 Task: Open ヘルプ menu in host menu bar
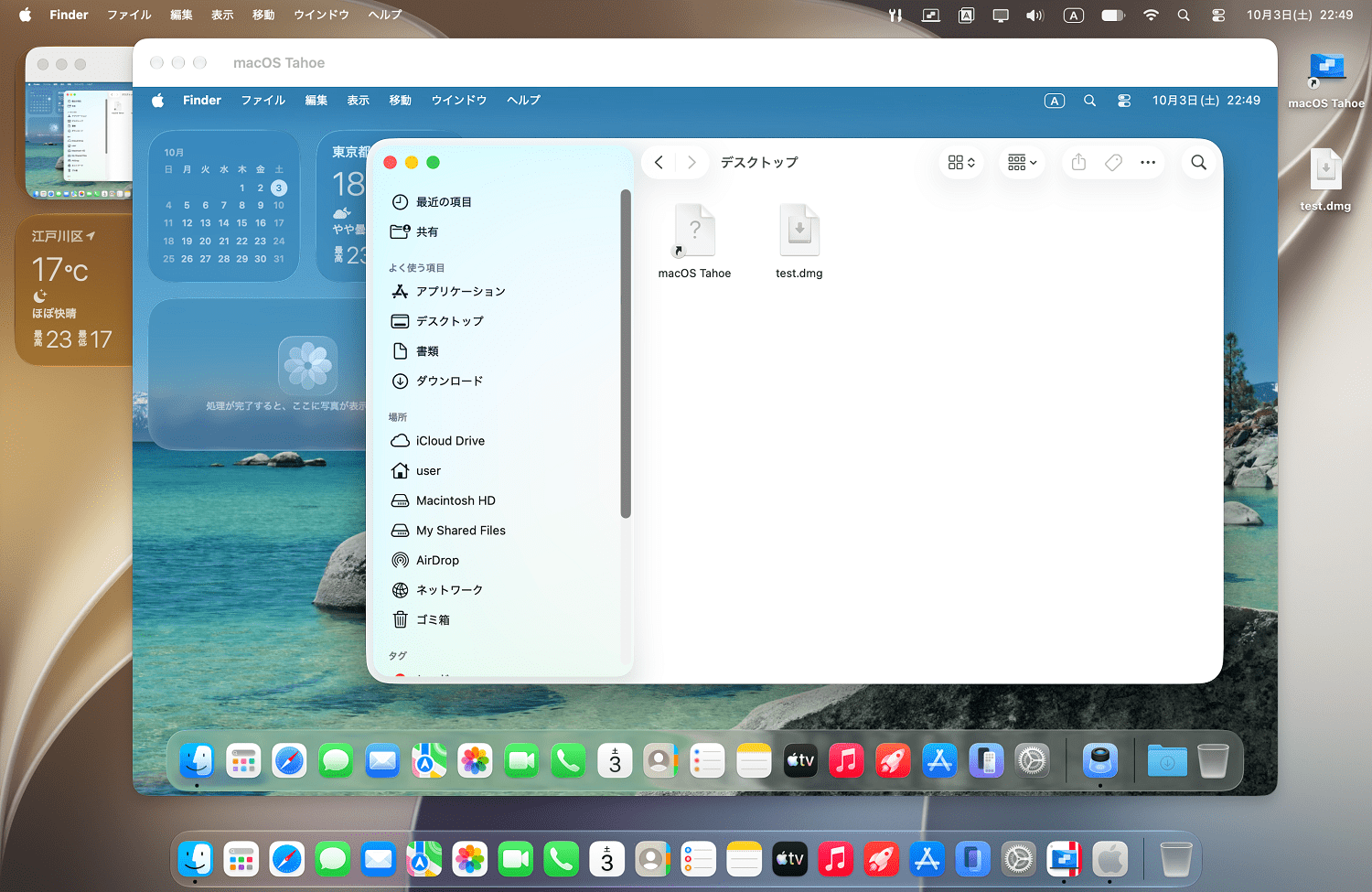point(385,15)
